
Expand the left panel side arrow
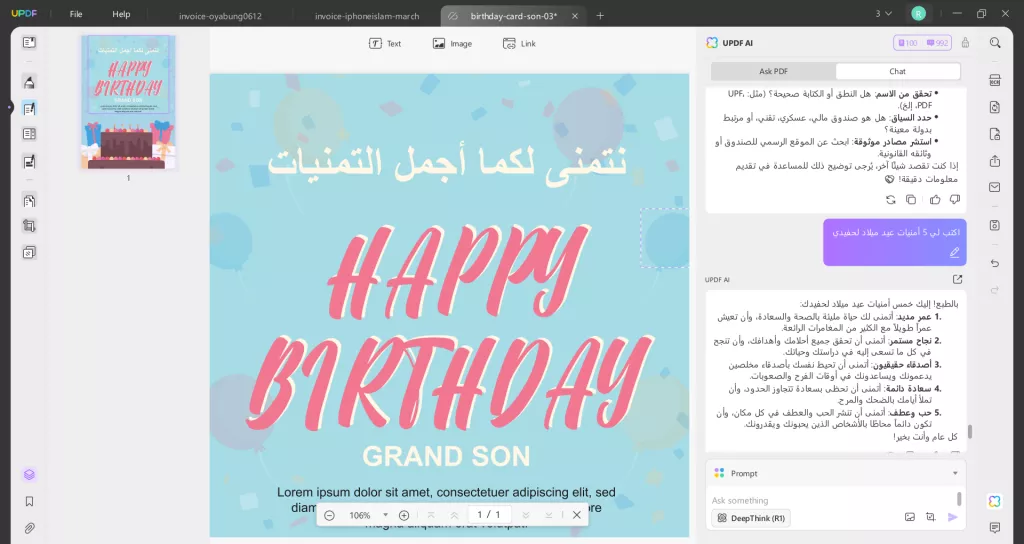click(x=9, y=107)
